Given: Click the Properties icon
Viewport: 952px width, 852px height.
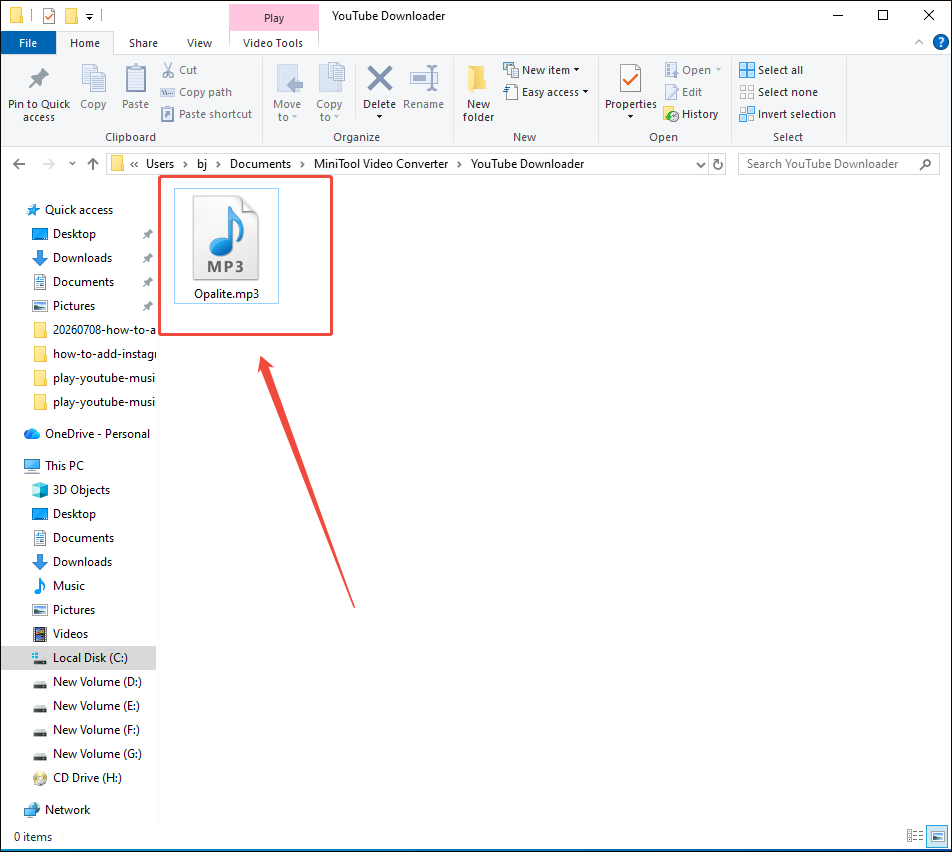Looking at the screenshot, I should pos(630,79).
